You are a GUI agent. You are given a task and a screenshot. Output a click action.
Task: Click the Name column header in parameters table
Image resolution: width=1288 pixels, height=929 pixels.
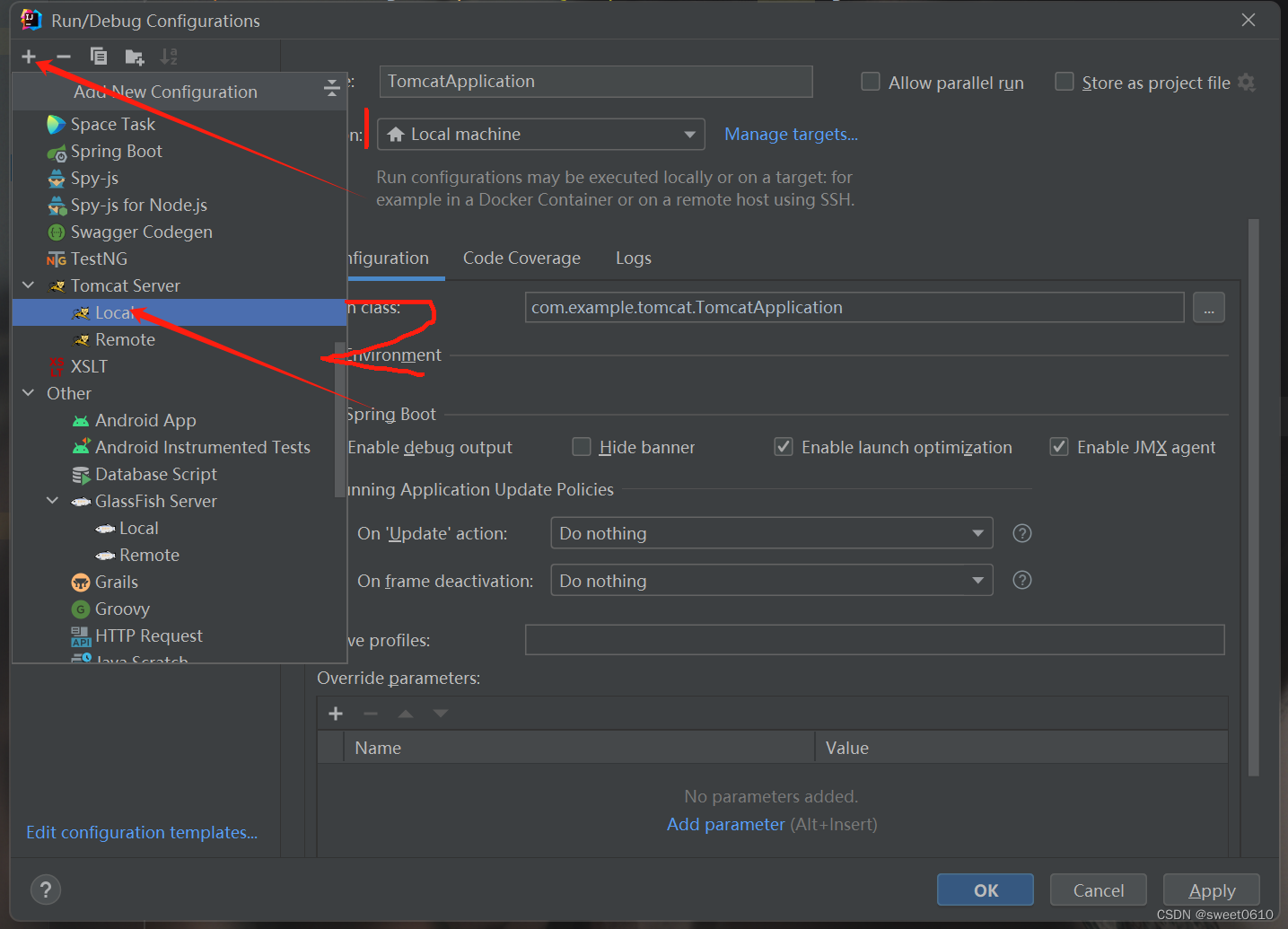coord(579,748)
